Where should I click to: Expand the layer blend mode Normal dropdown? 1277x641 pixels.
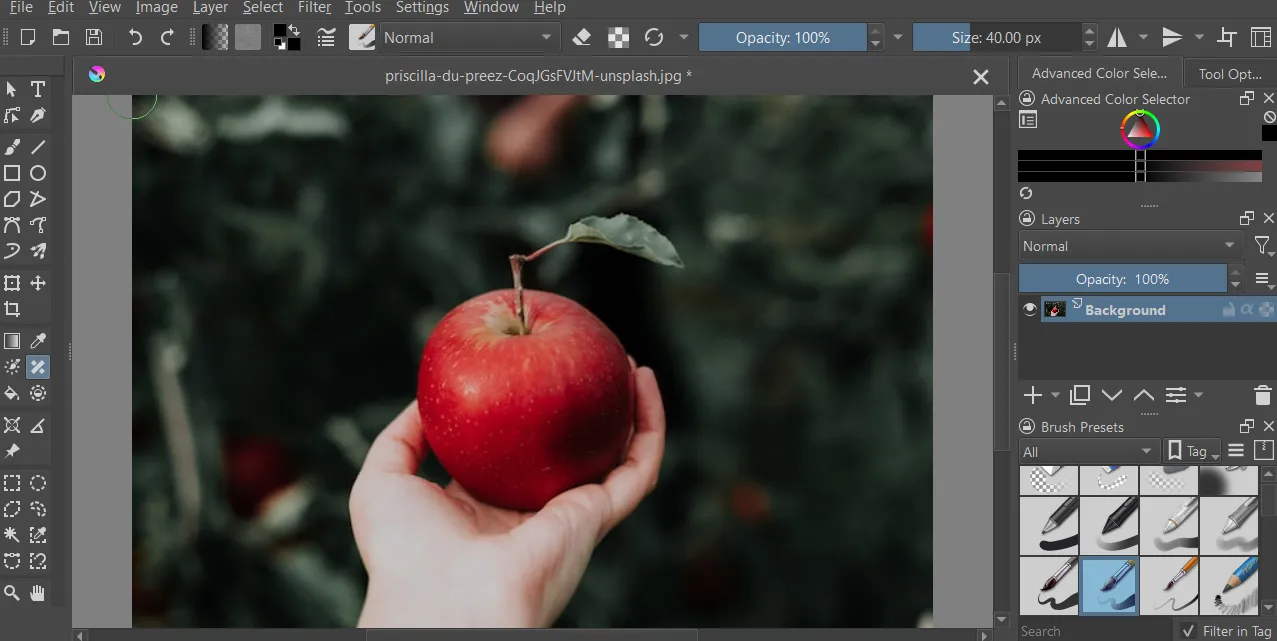pos(1130,246)
